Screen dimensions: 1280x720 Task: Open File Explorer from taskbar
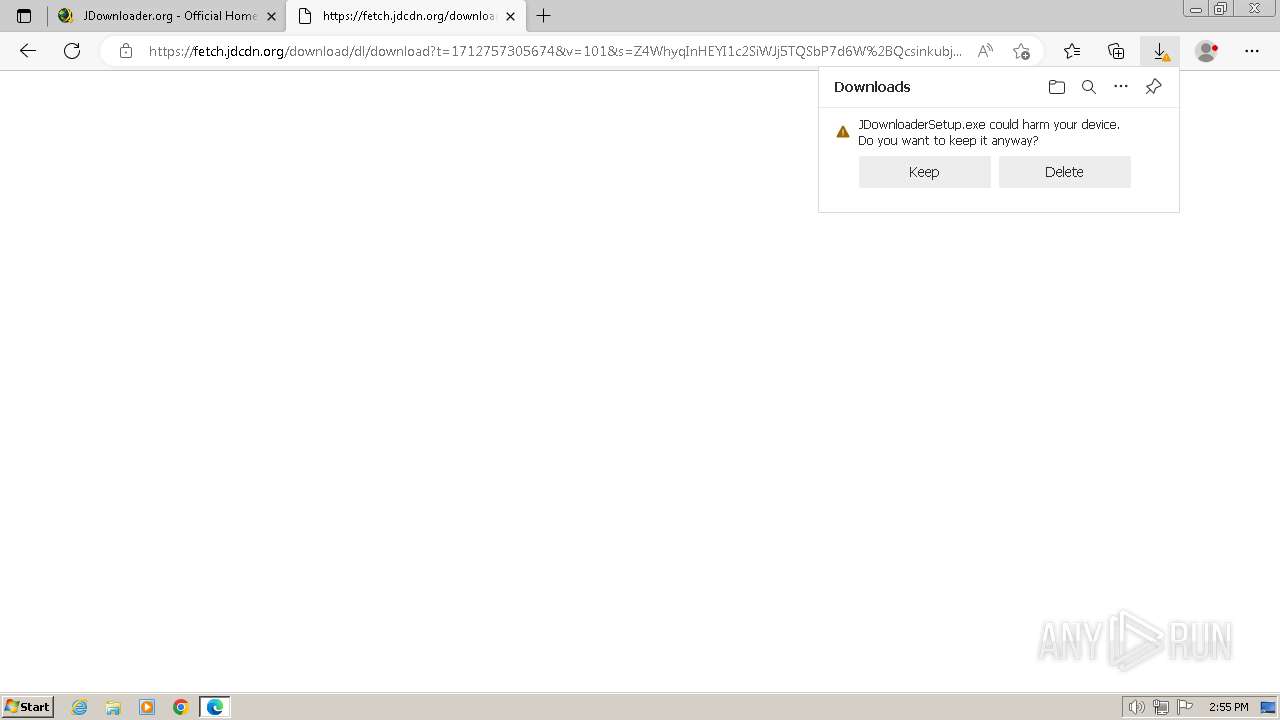click(113, 707)
